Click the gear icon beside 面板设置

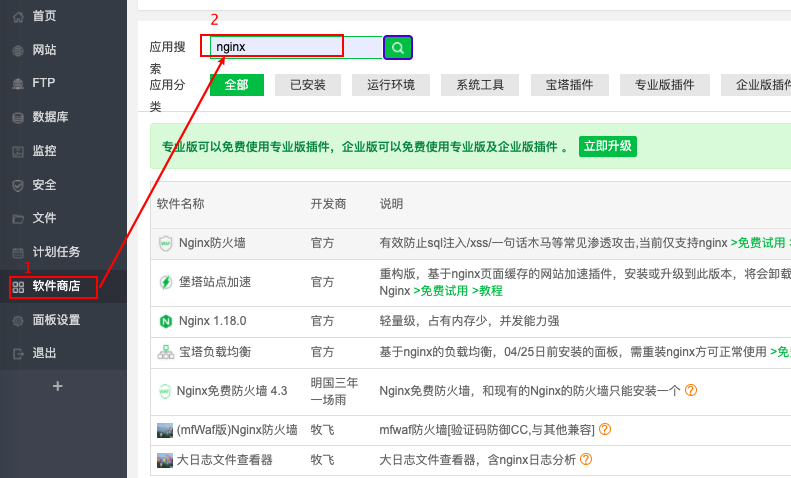click(18, 321)
